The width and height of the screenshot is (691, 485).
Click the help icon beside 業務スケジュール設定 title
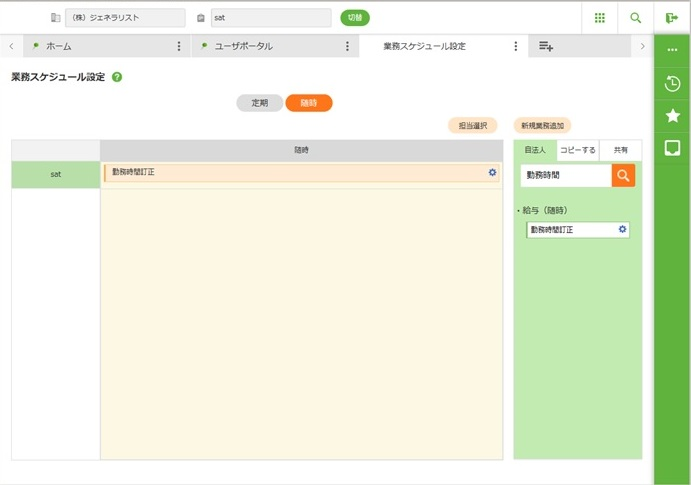(117, 77)
